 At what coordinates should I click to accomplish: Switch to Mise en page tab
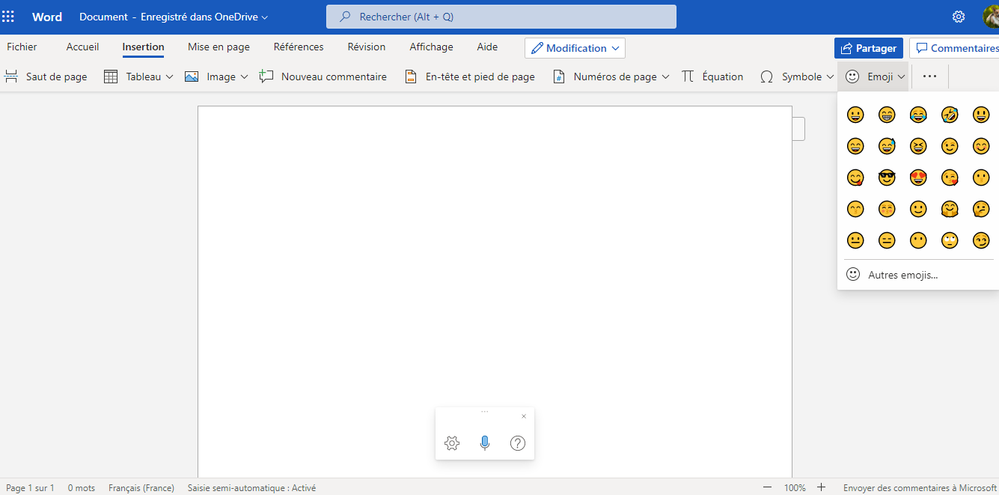click(x=219, y=47)
